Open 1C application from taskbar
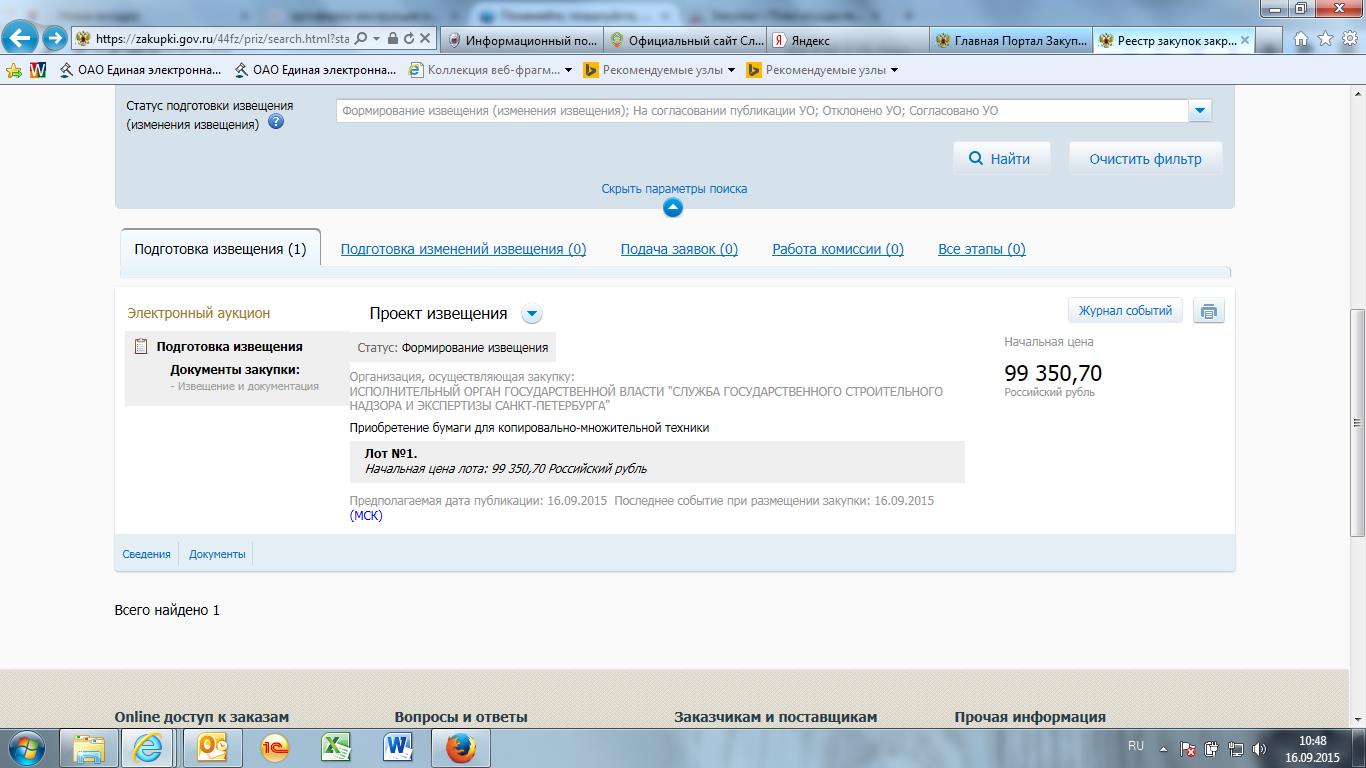This screenshot has height=768, width=1366. click(x=274, y=747)
